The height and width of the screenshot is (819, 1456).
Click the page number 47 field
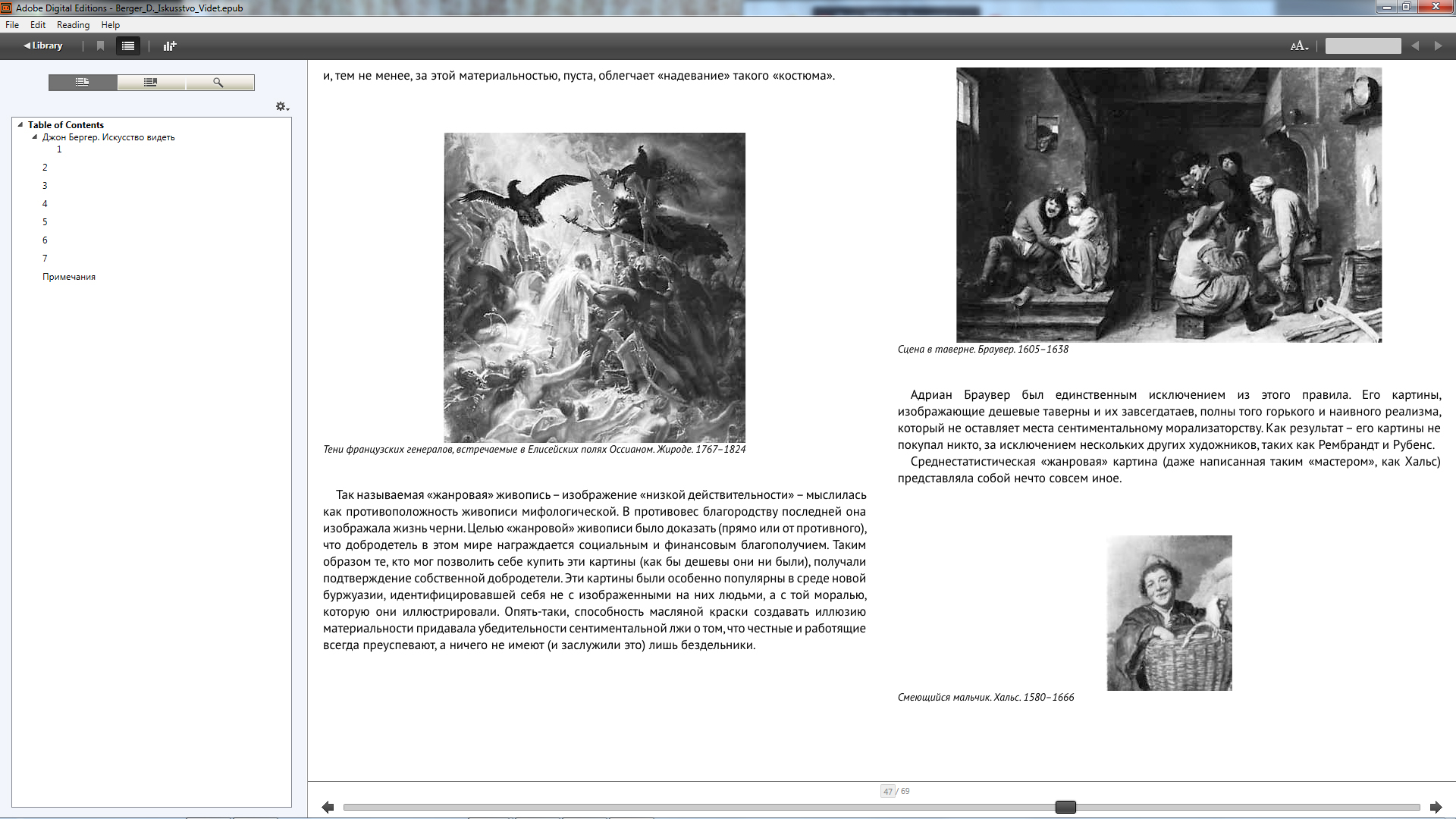click(887, 792)
